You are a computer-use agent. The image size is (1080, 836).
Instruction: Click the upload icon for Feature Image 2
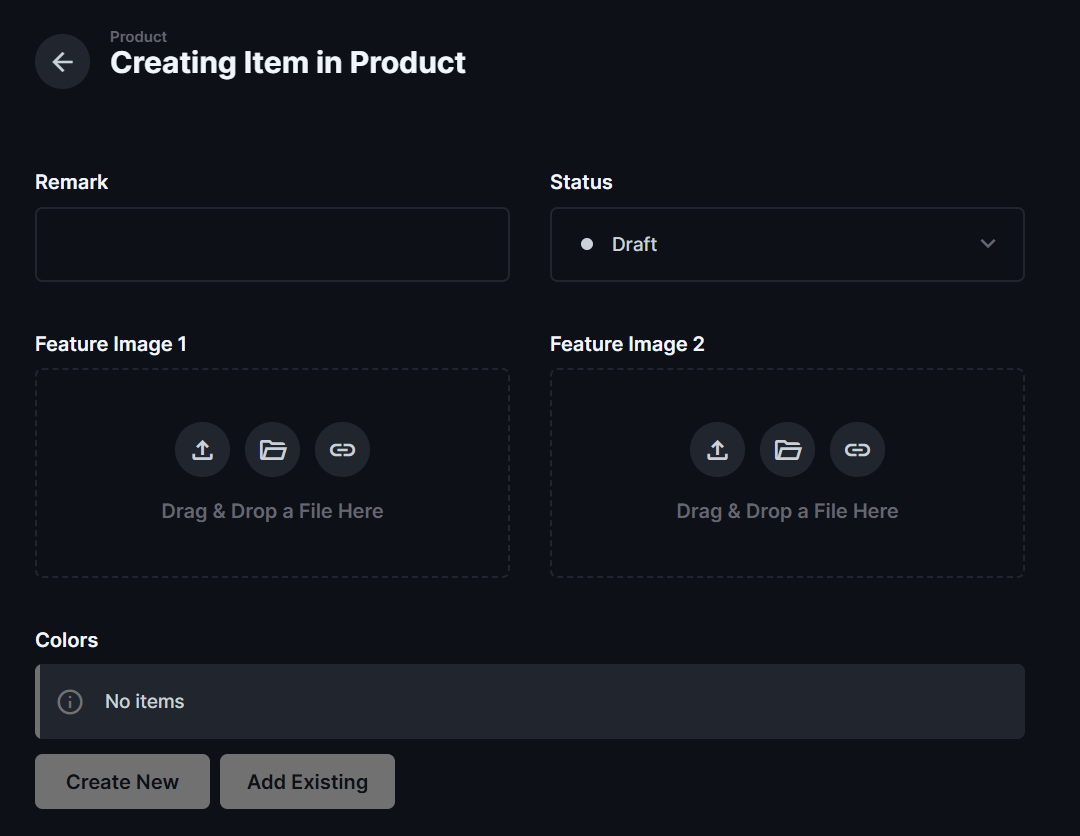coord(717,449)
